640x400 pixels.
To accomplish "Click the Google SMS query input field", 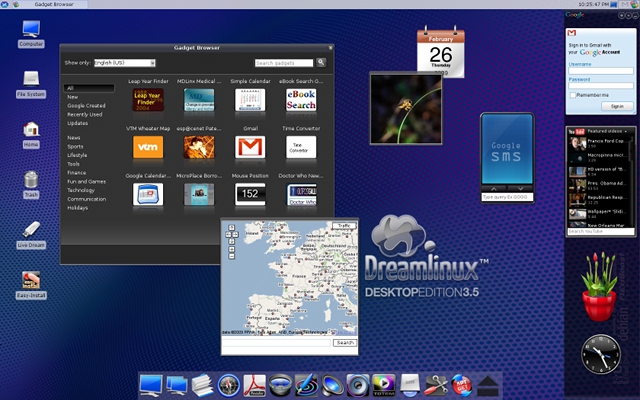I will tap(507, 197).
